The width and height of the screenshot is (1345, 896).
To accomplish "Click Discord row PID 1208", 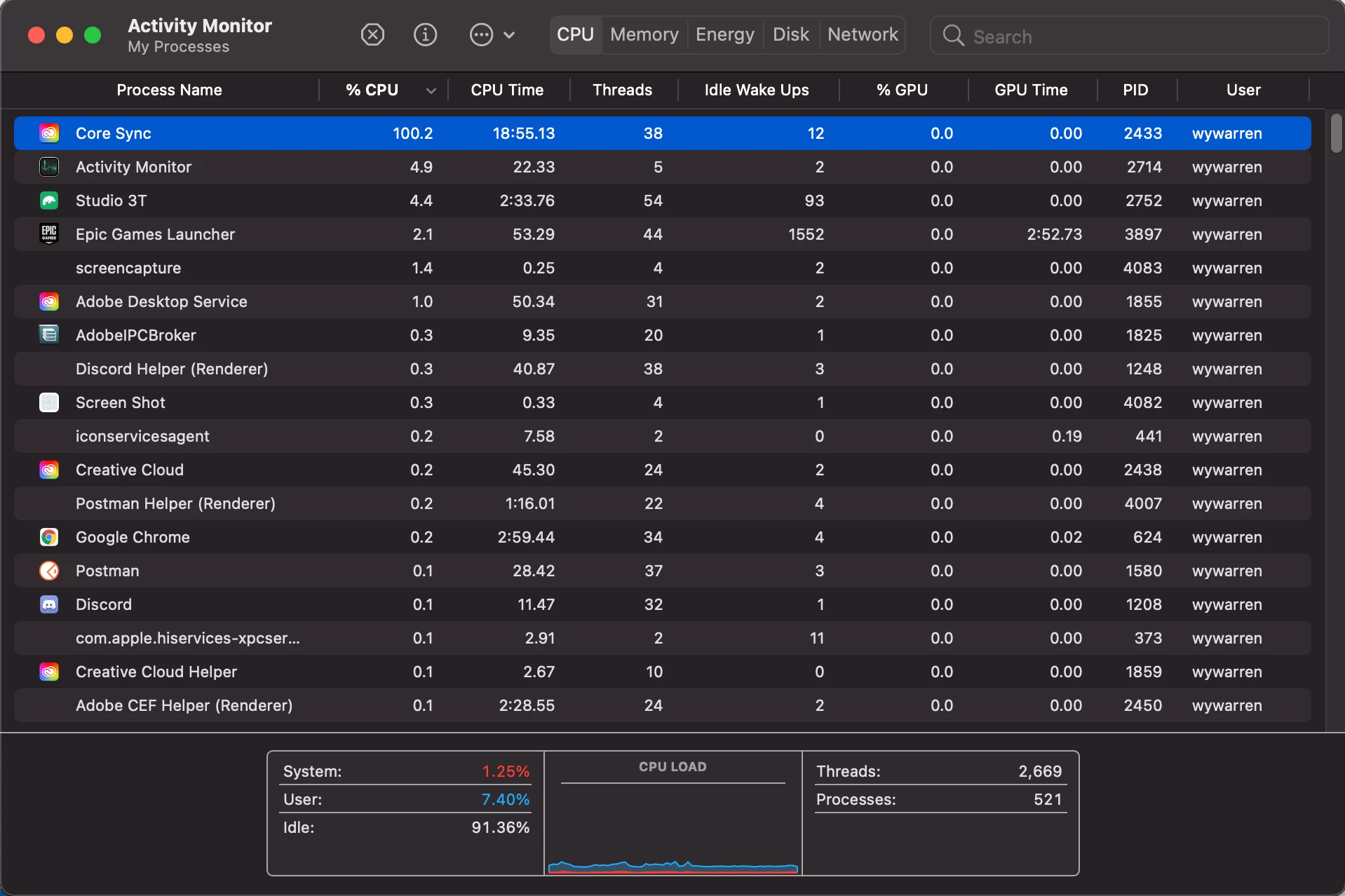I will pyautogui.click(x=1143, y=604).
